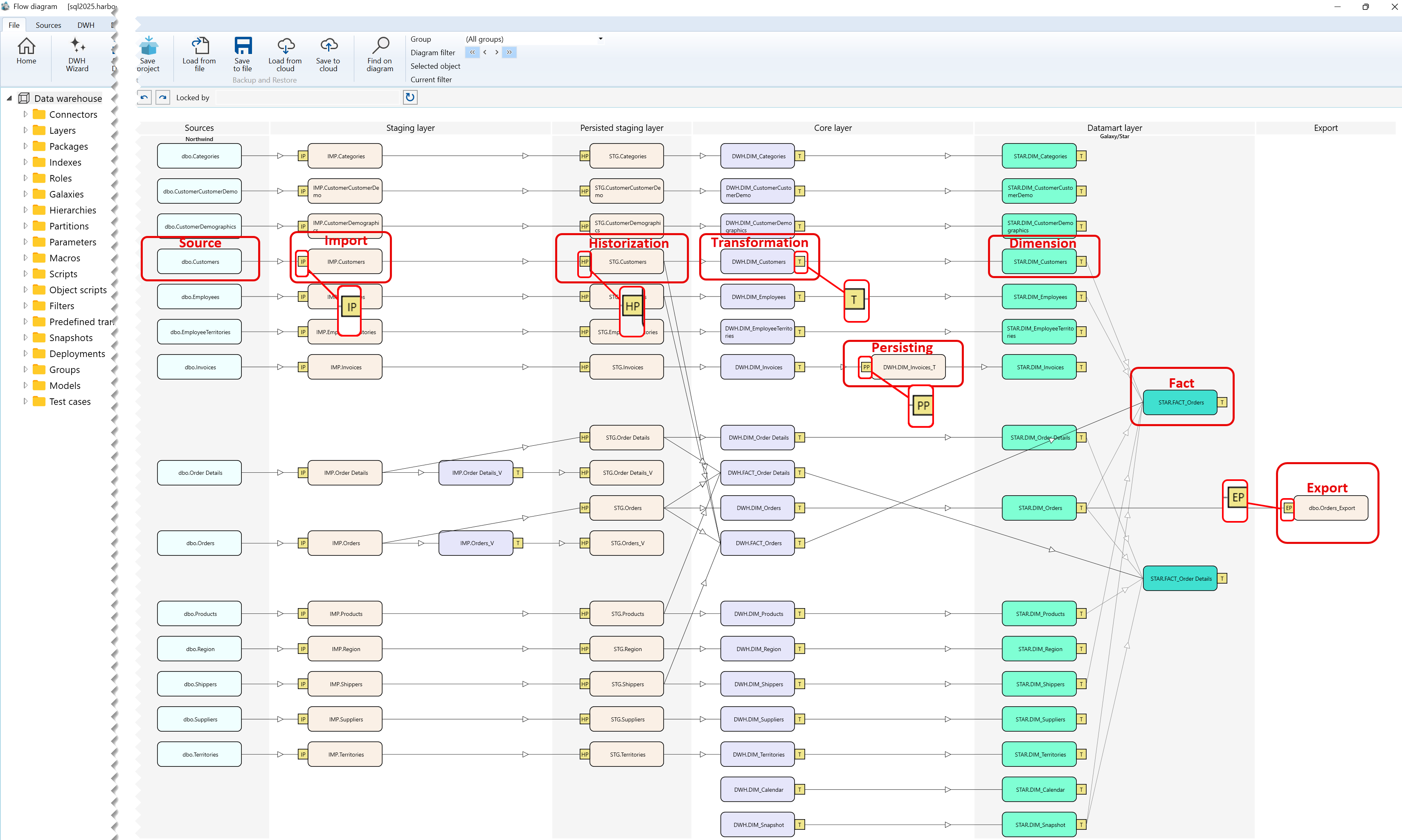
Task: Select the dbo.Orders_Export node
Action: [1331, 508]
